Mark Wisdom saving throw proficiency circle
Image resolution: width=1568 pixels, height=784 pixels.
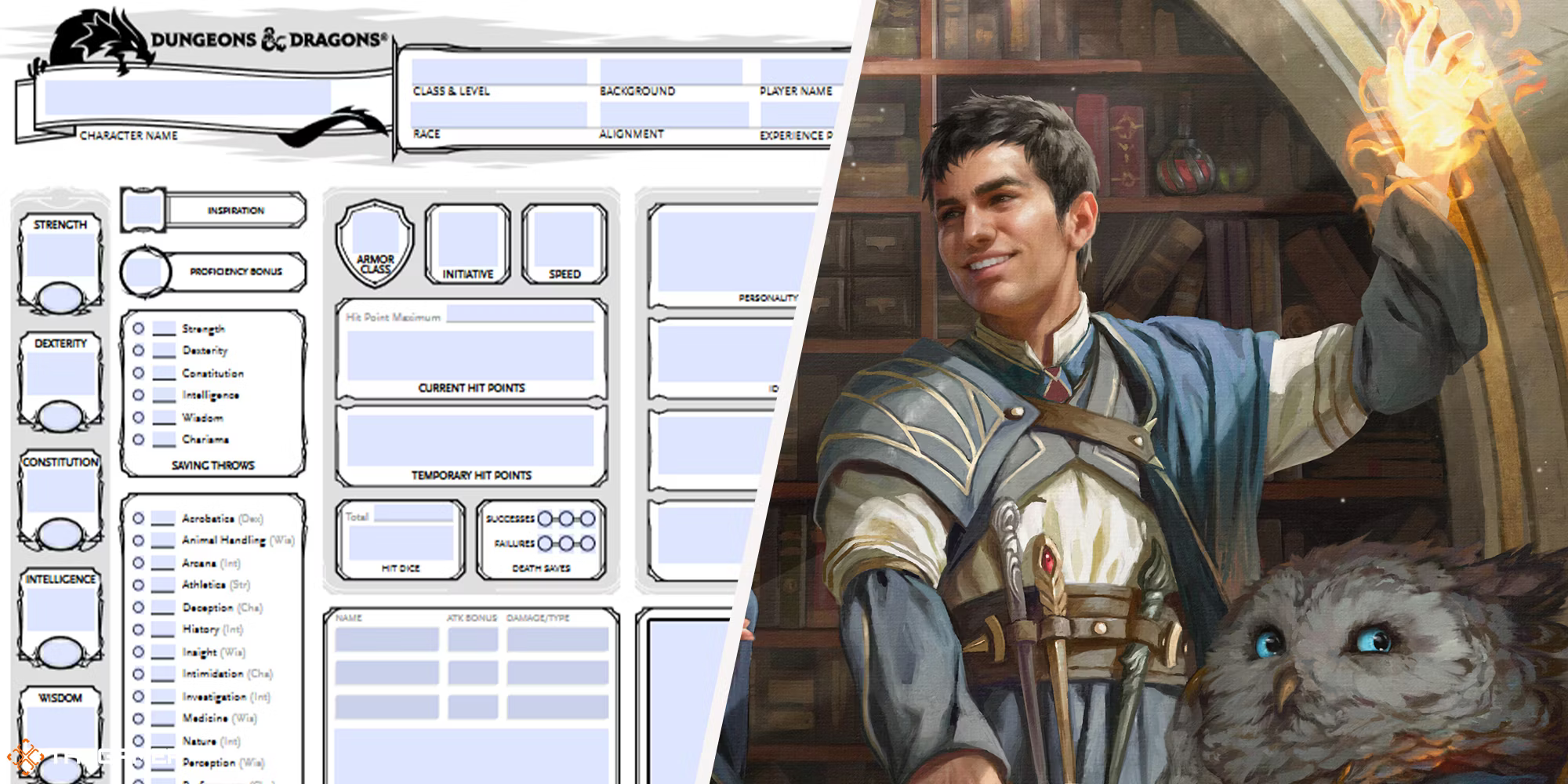[x=139, y=417]
